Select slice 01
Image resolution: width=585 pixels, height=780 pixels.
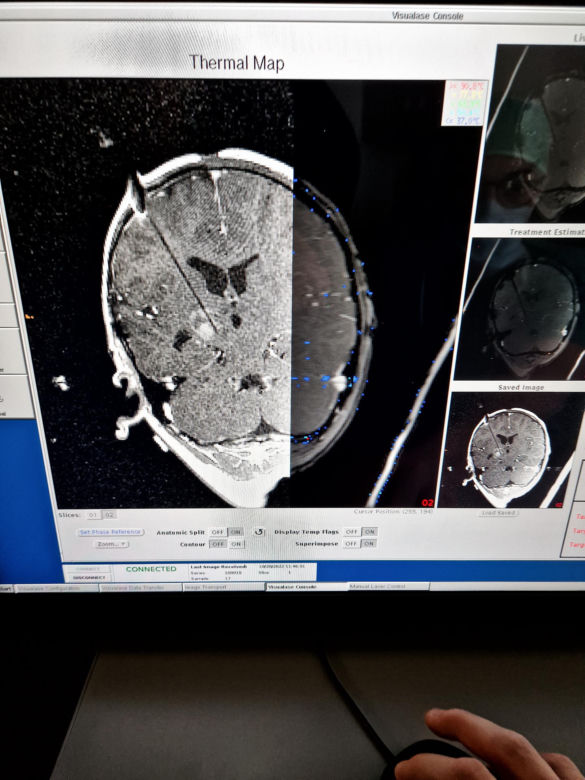click(93, 515)
